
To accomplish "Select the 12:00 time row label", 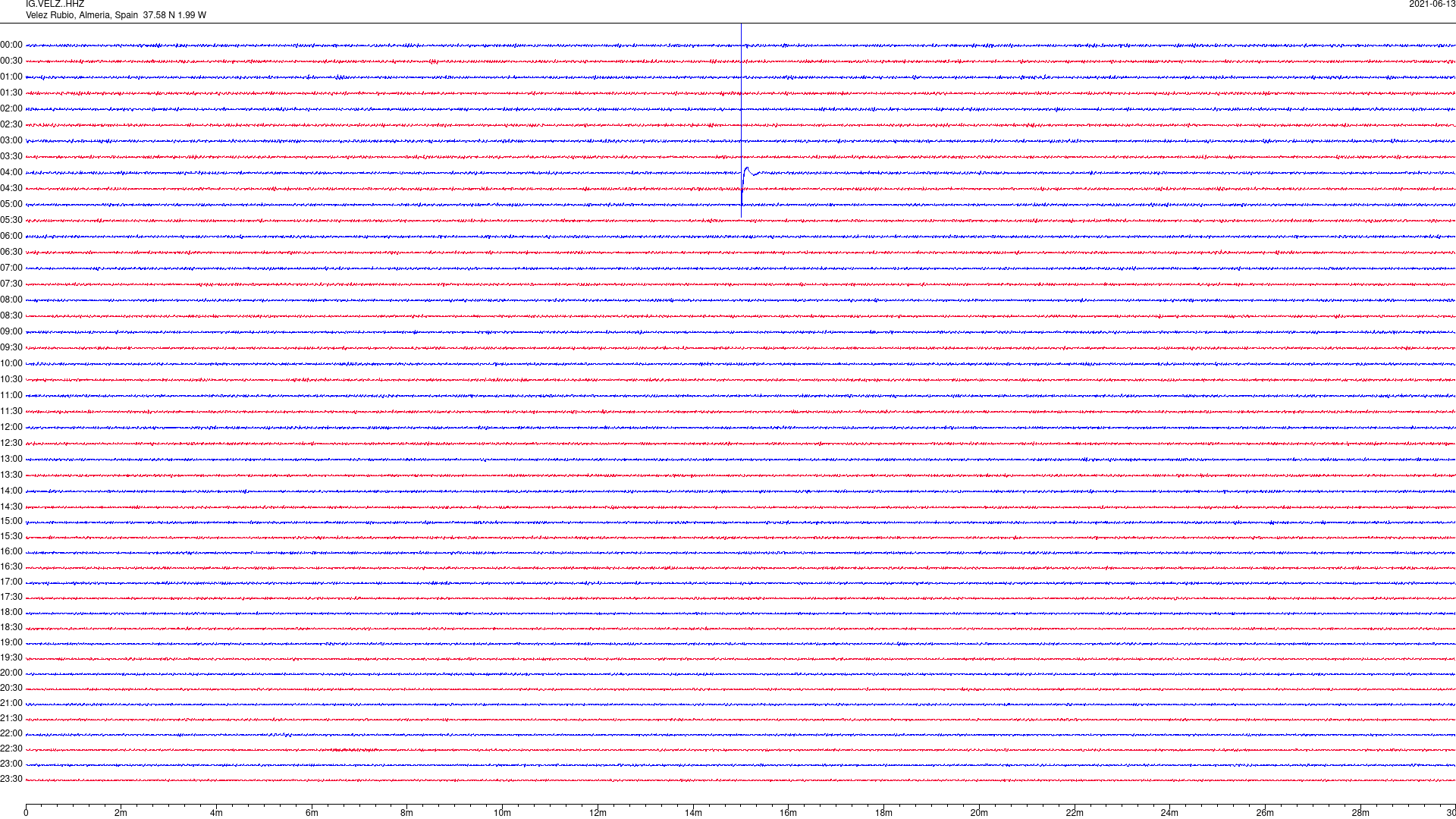I will click(11, 427).
